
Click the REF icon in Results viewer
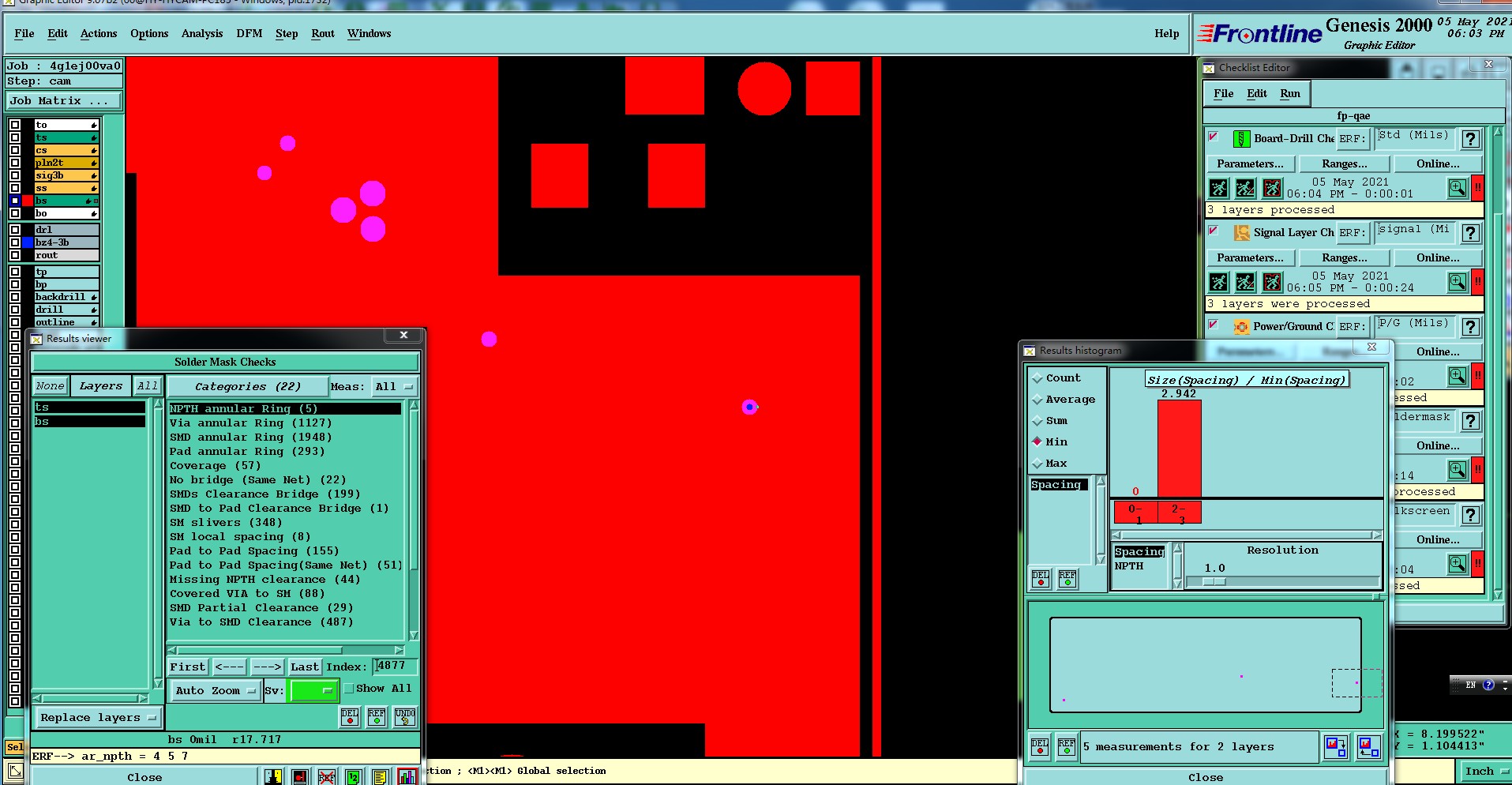pos(377,716)
